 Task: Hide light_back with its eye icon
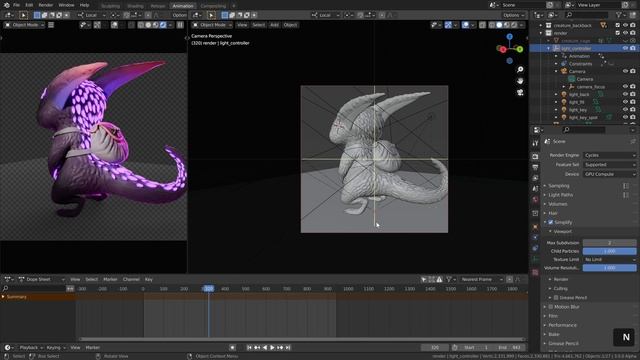[x=625, y=94]
